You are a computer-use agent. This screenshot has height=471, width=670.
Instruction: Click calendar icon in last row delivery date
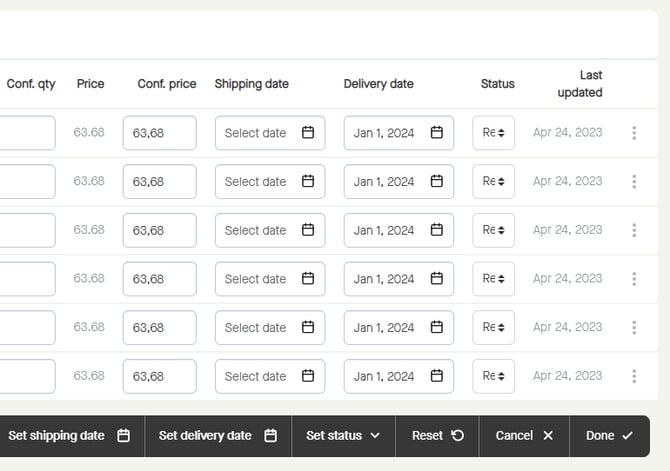coord(437,376)
